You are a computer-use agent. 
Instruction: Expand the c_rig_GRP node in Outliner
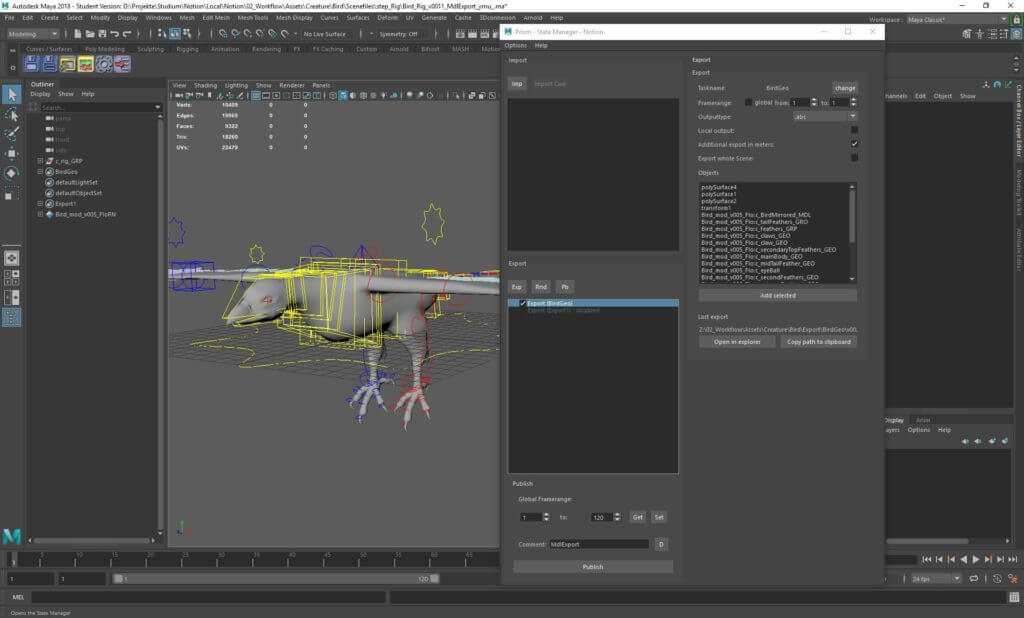[40, 161]
